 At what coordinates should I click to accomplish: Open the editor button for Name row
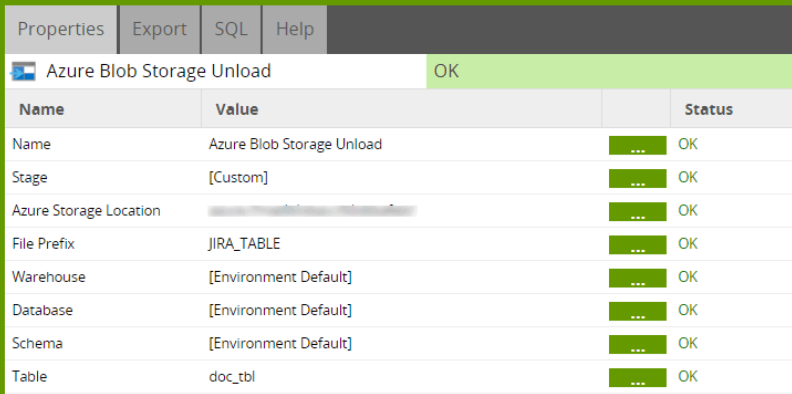[637, 145]
